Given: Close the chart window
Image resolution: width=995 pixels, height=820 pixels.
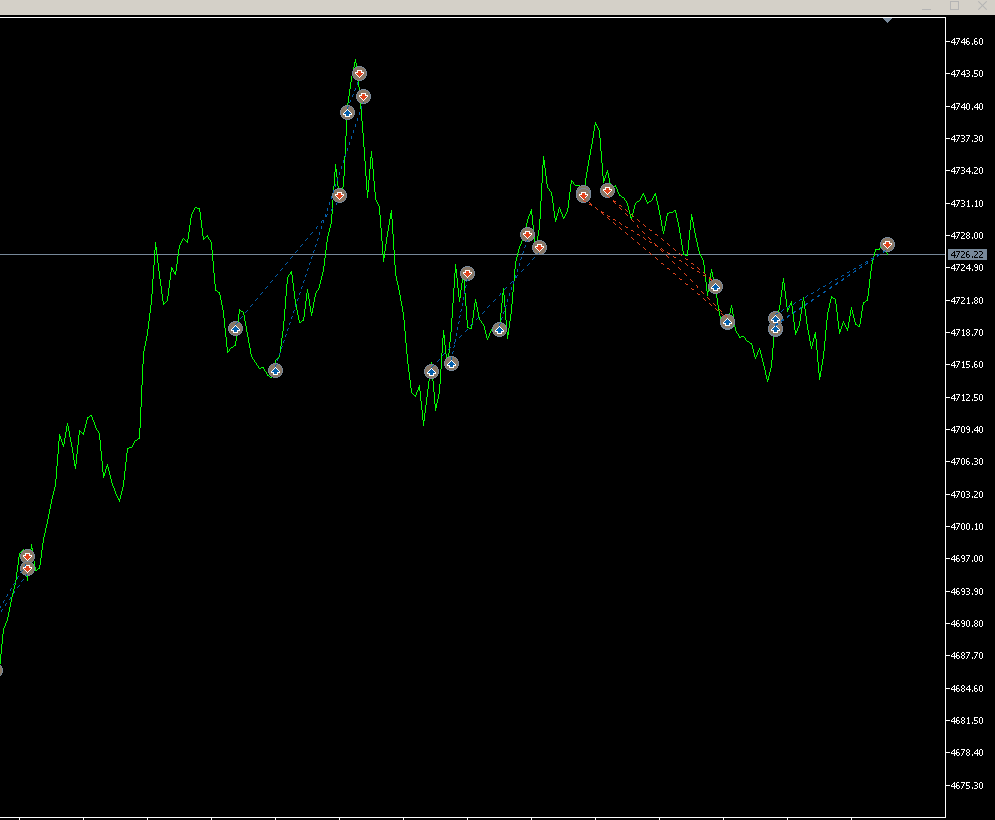Looking at the screenshot, I should (980, 6).
